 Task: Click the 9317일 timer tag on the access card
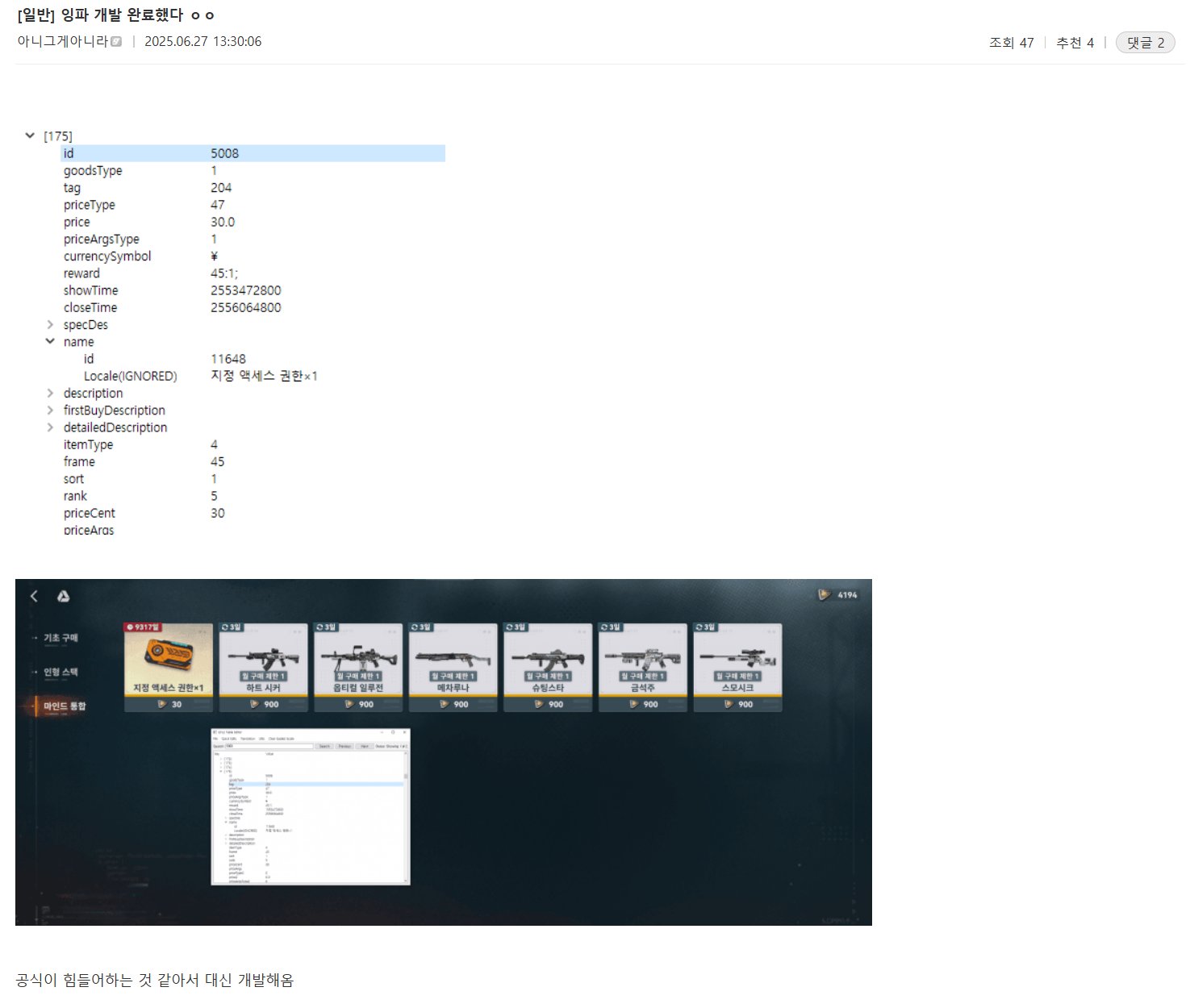[x=144, y=627]
